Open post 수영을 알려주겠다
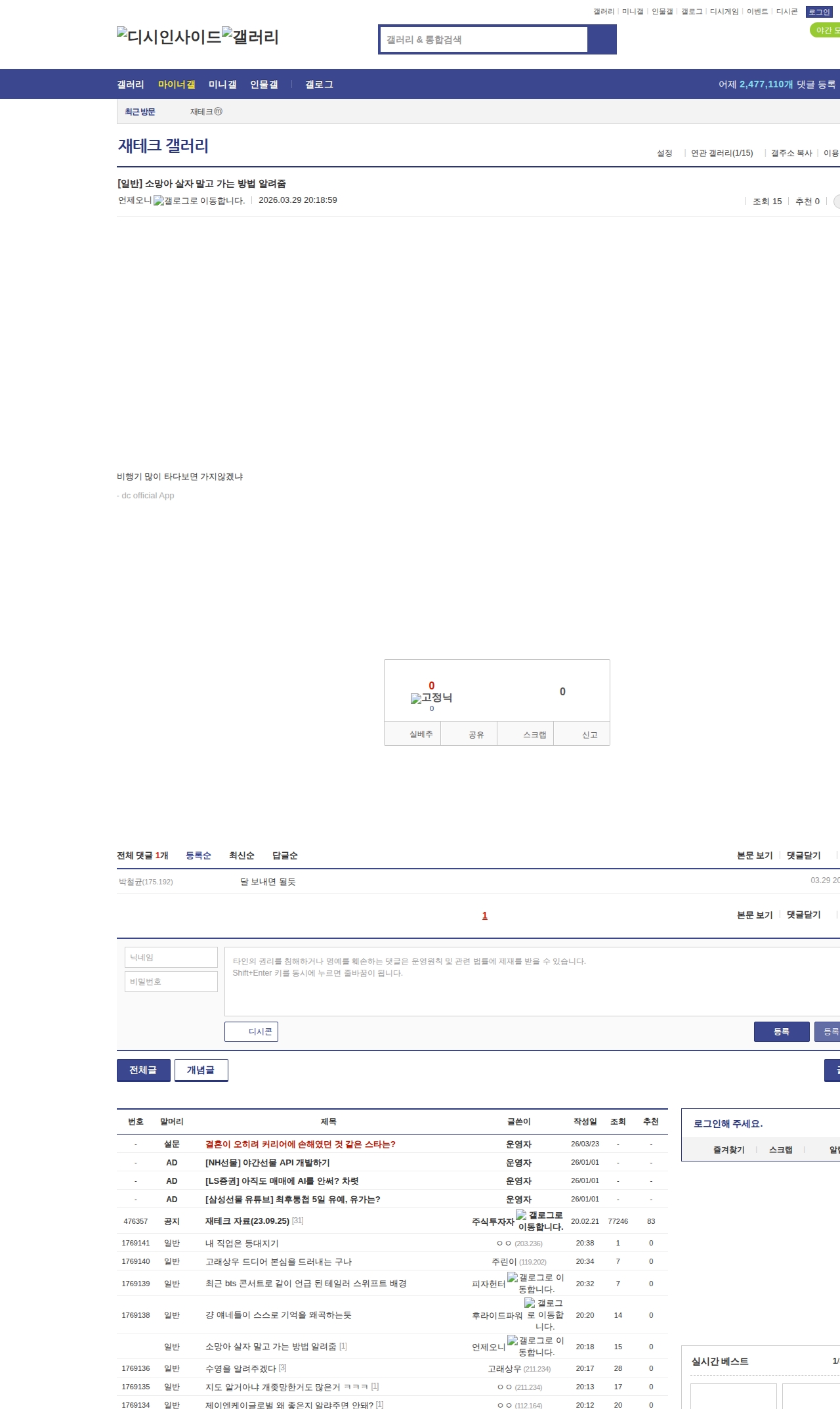The width and height of the screenshot is (840, 1409). [x=241, y=1368]
